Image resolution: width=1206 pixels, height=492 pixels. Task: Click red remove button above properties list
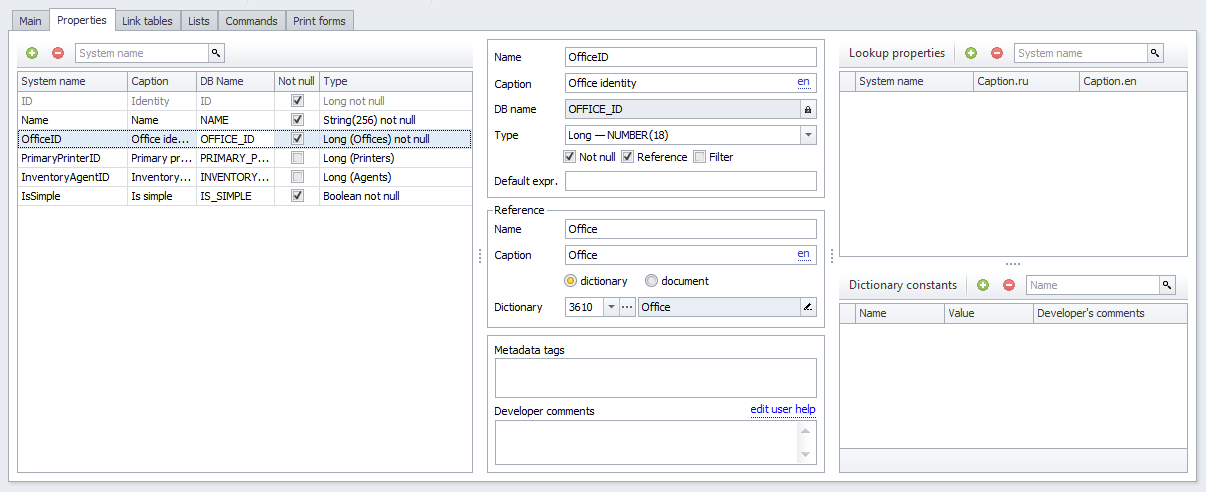point(57,53)
